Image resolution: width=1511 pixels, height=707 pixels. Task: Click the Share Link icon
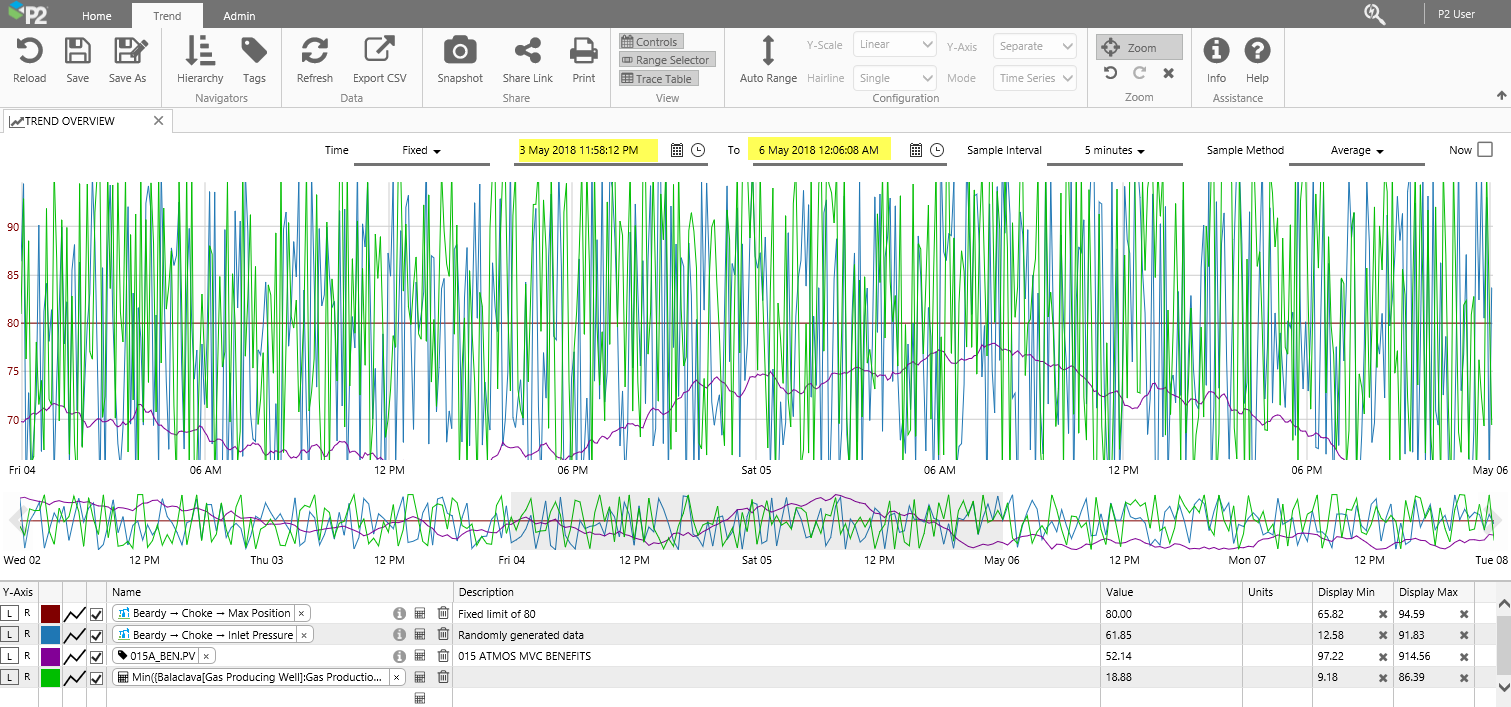point(527,52)
